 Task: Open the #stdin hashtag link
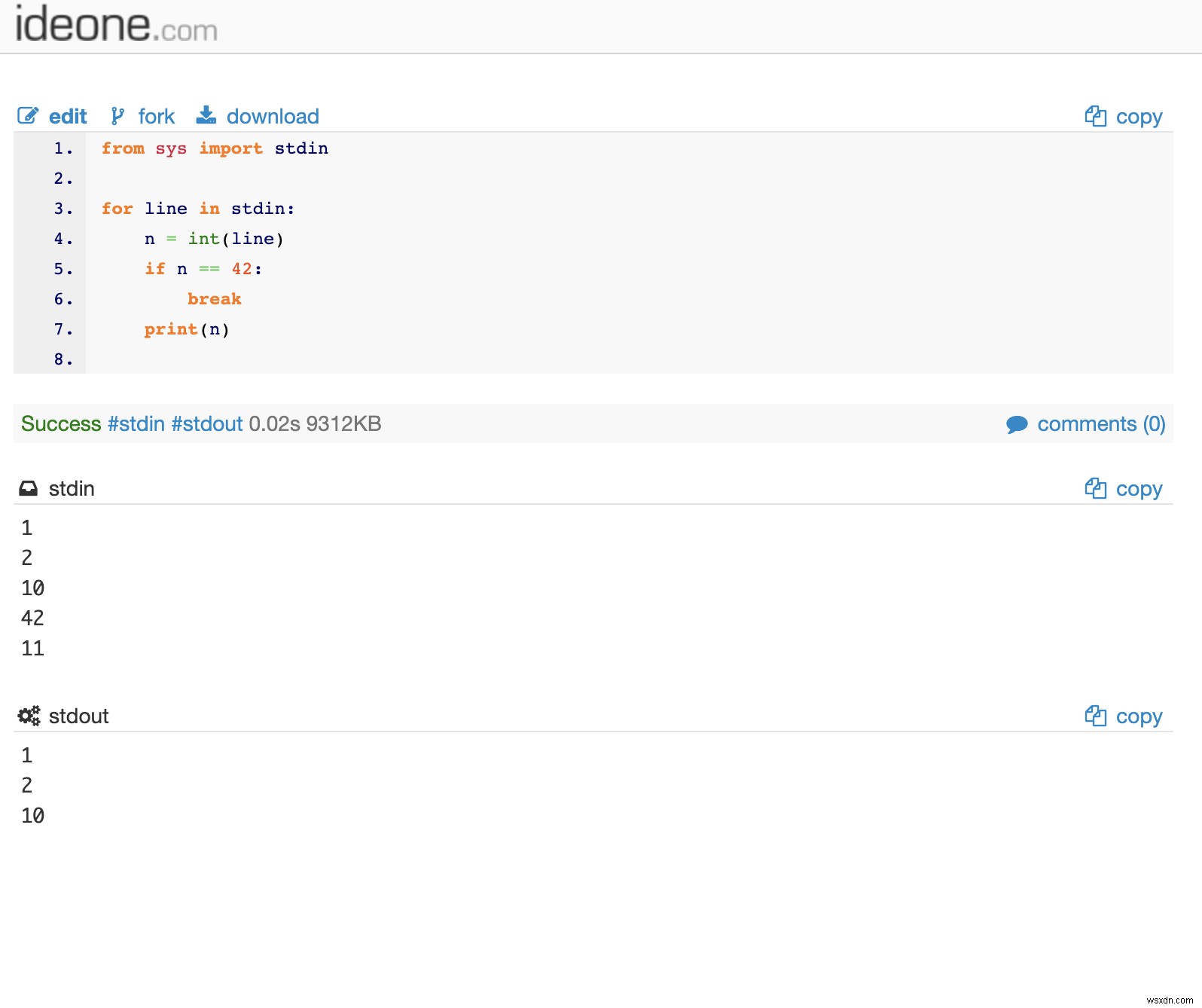pos(136,423)
